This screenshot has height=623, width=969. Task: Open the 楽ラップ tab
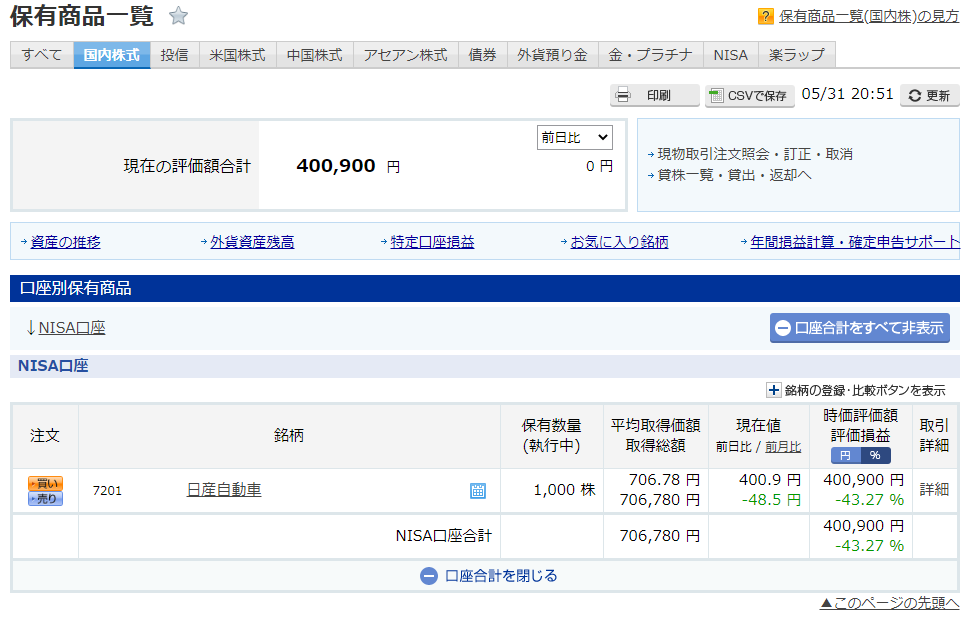[797, 55]
